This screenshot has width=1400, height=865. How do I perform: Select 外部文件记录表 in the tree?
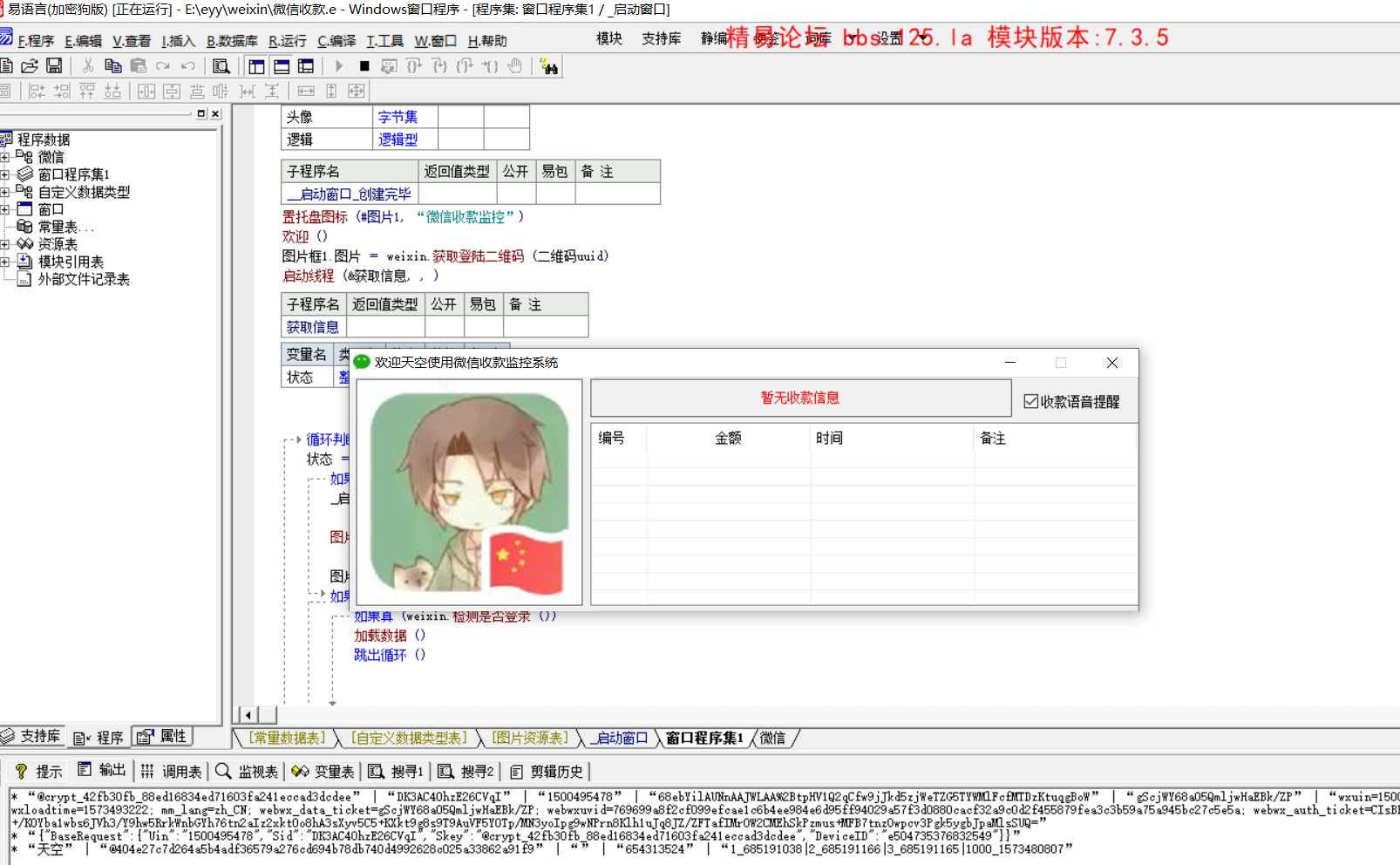tap(84, 279)
